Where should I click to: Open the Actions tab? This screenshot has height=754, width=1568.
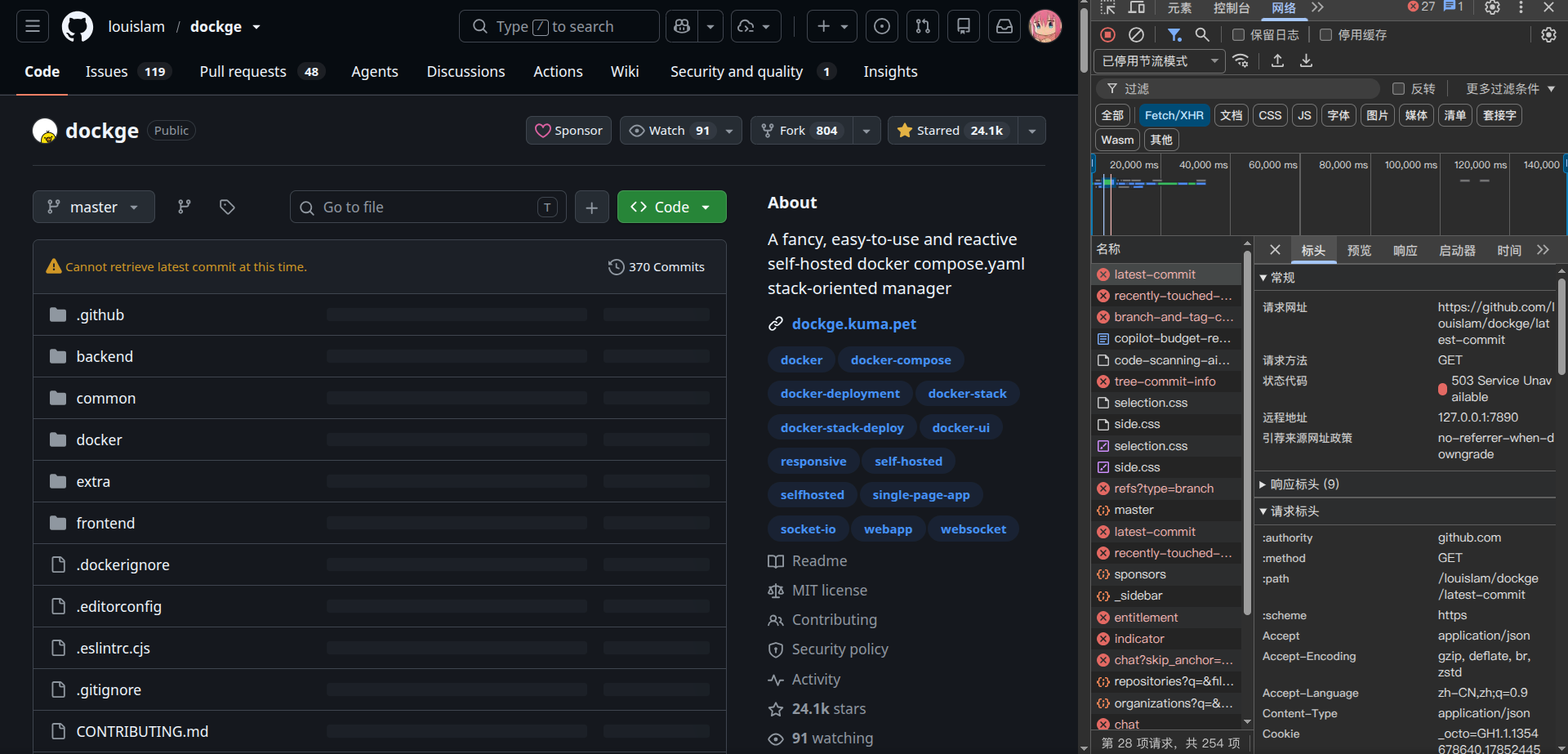[558, 72]
